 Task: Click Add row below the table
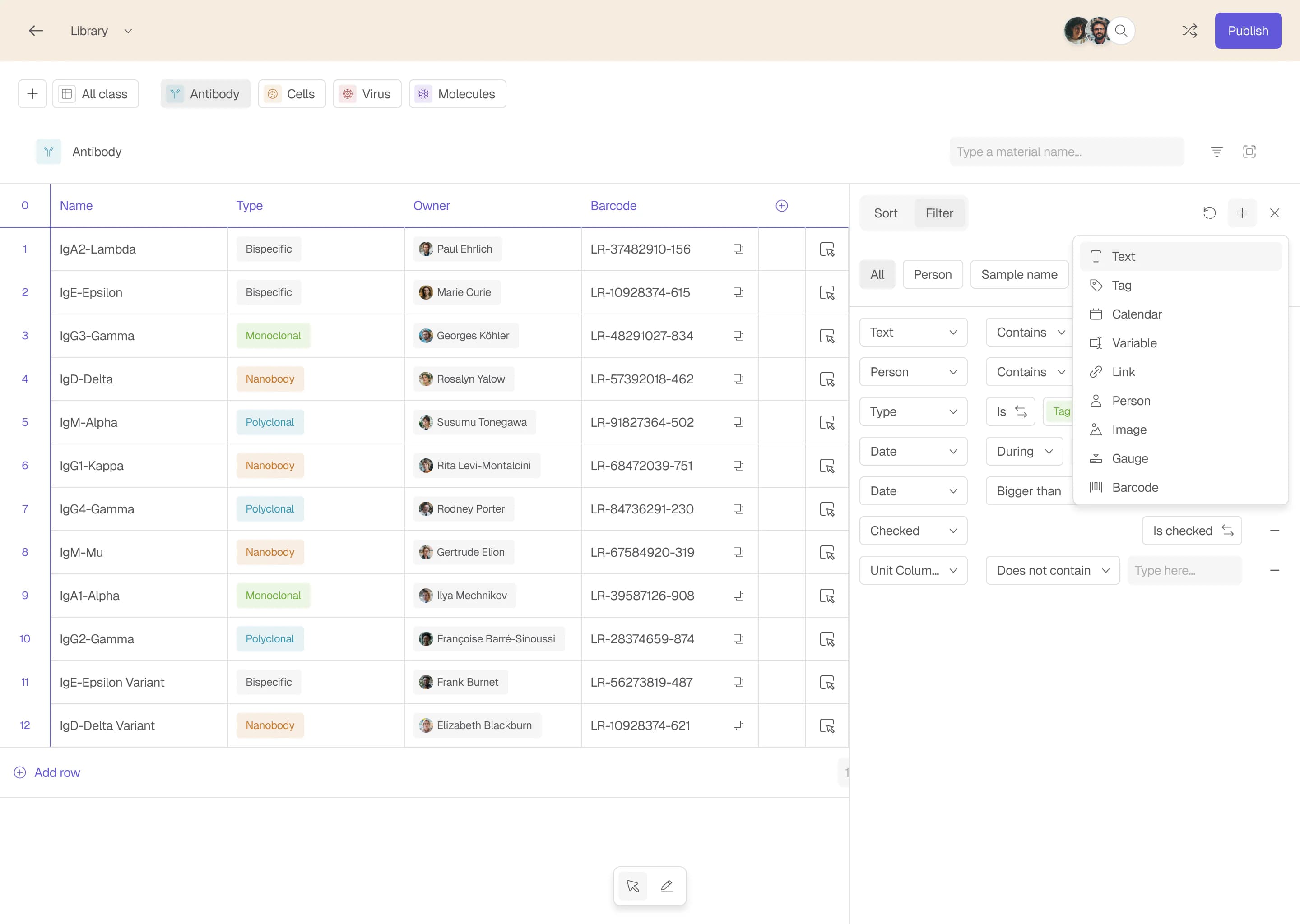coord(46,772)
